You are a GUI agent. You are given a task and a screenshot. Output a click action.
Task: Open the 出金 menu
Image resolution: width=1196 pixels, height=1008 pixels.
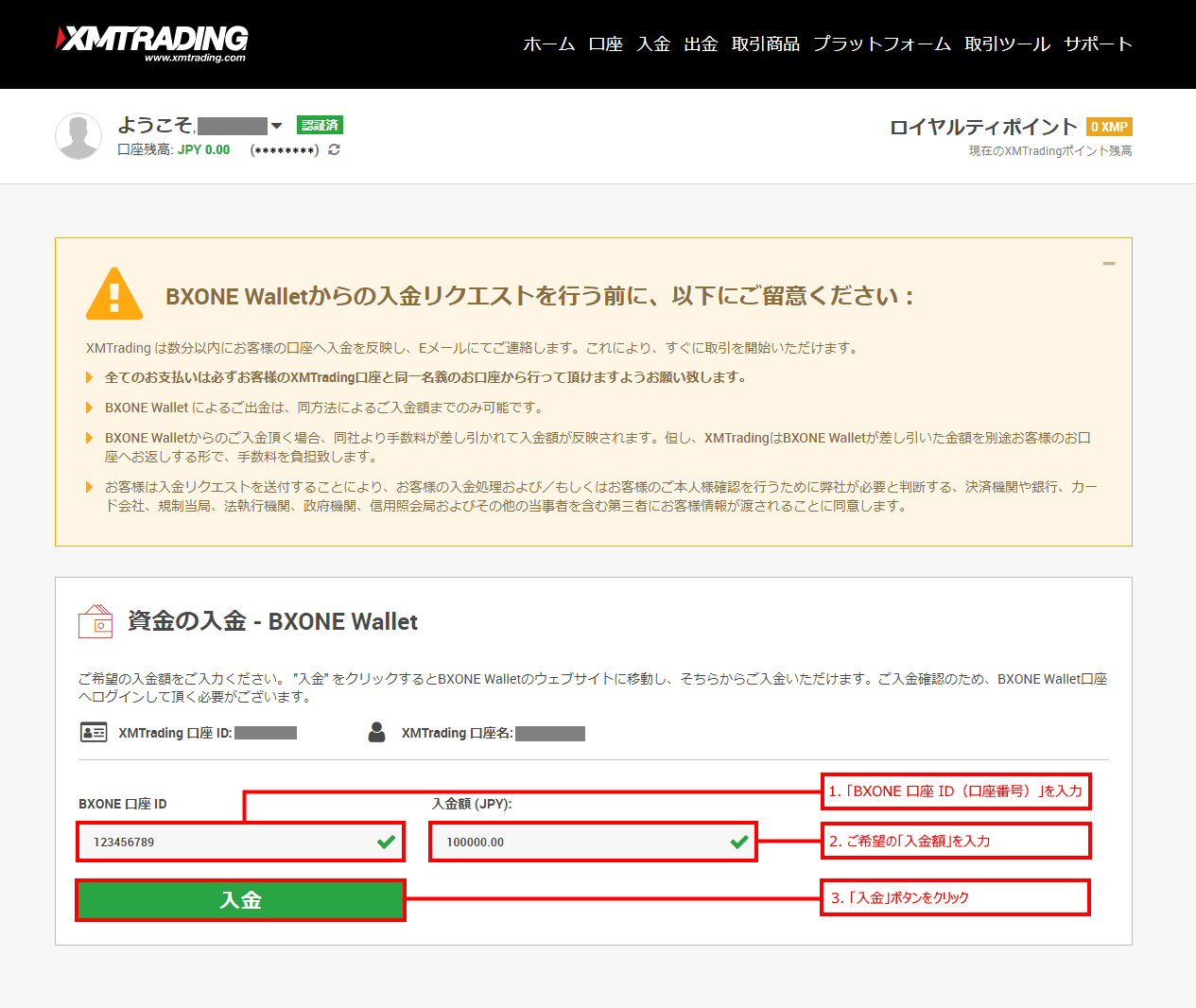tap(701, 44)
